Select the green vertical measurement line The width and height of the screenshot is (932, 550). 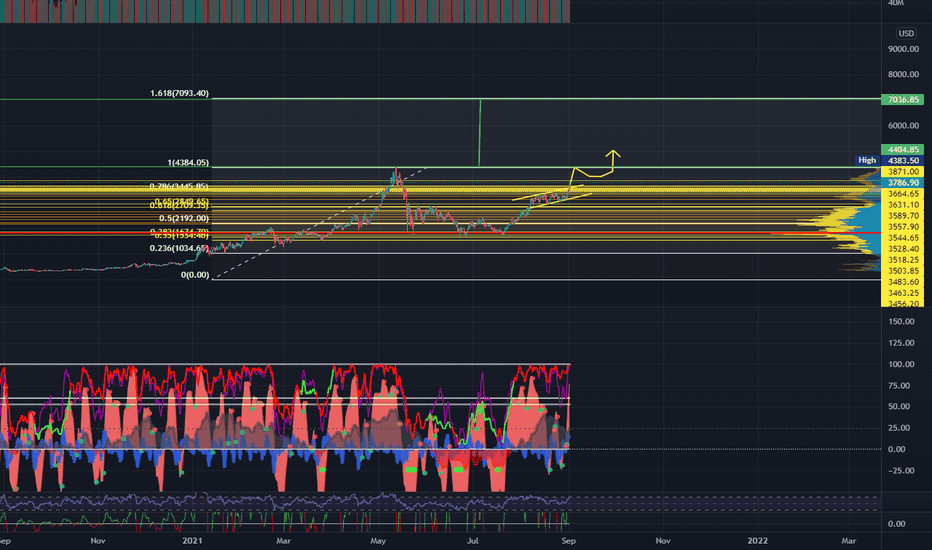(480, 133)
